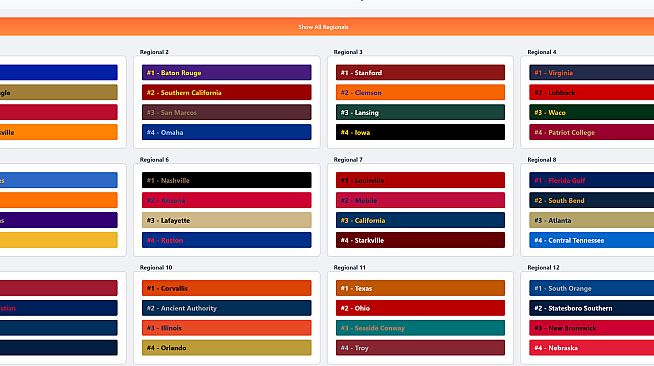654x366 pixels.
Task: Pick the #4 - Nebraska team bar
Action: click(591, 348)
